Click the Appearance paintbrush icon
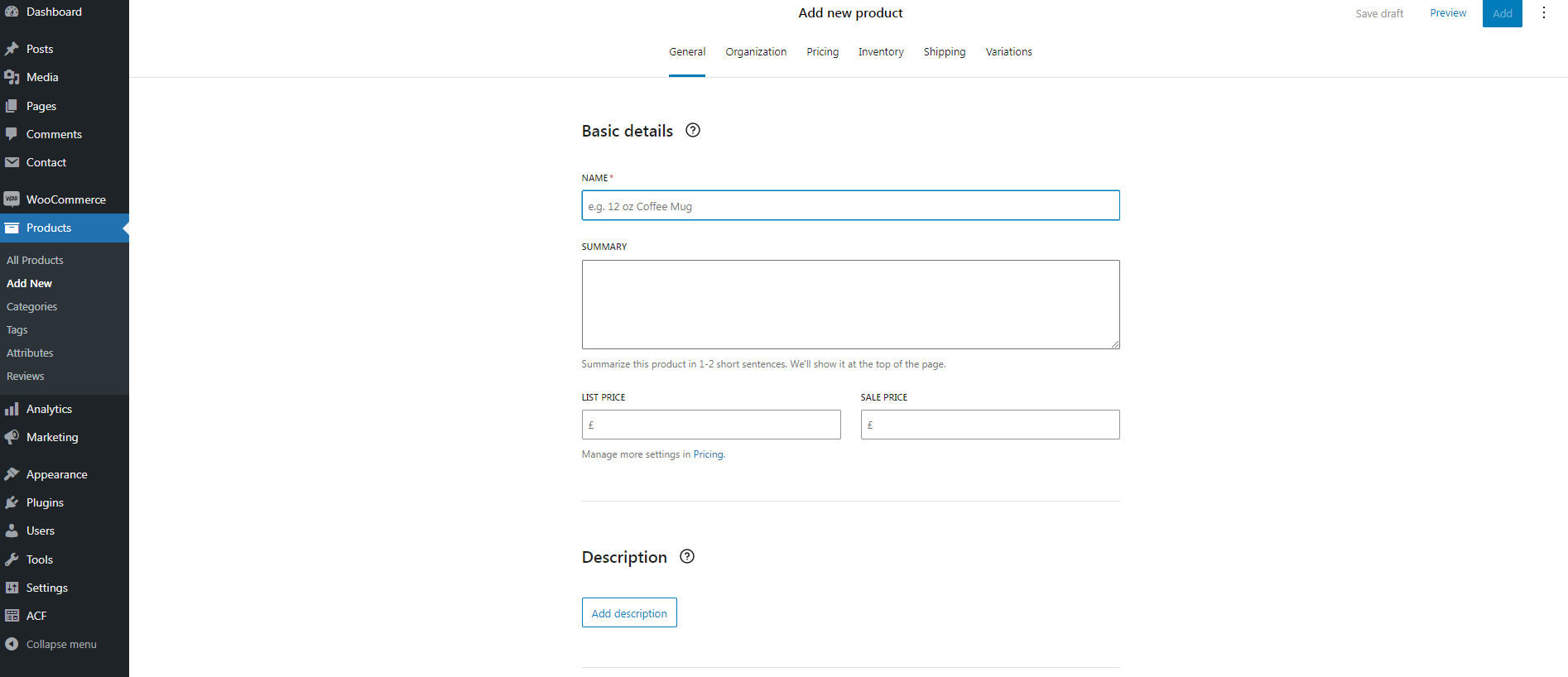This screenshot has height=677, width=1568. 12,474
